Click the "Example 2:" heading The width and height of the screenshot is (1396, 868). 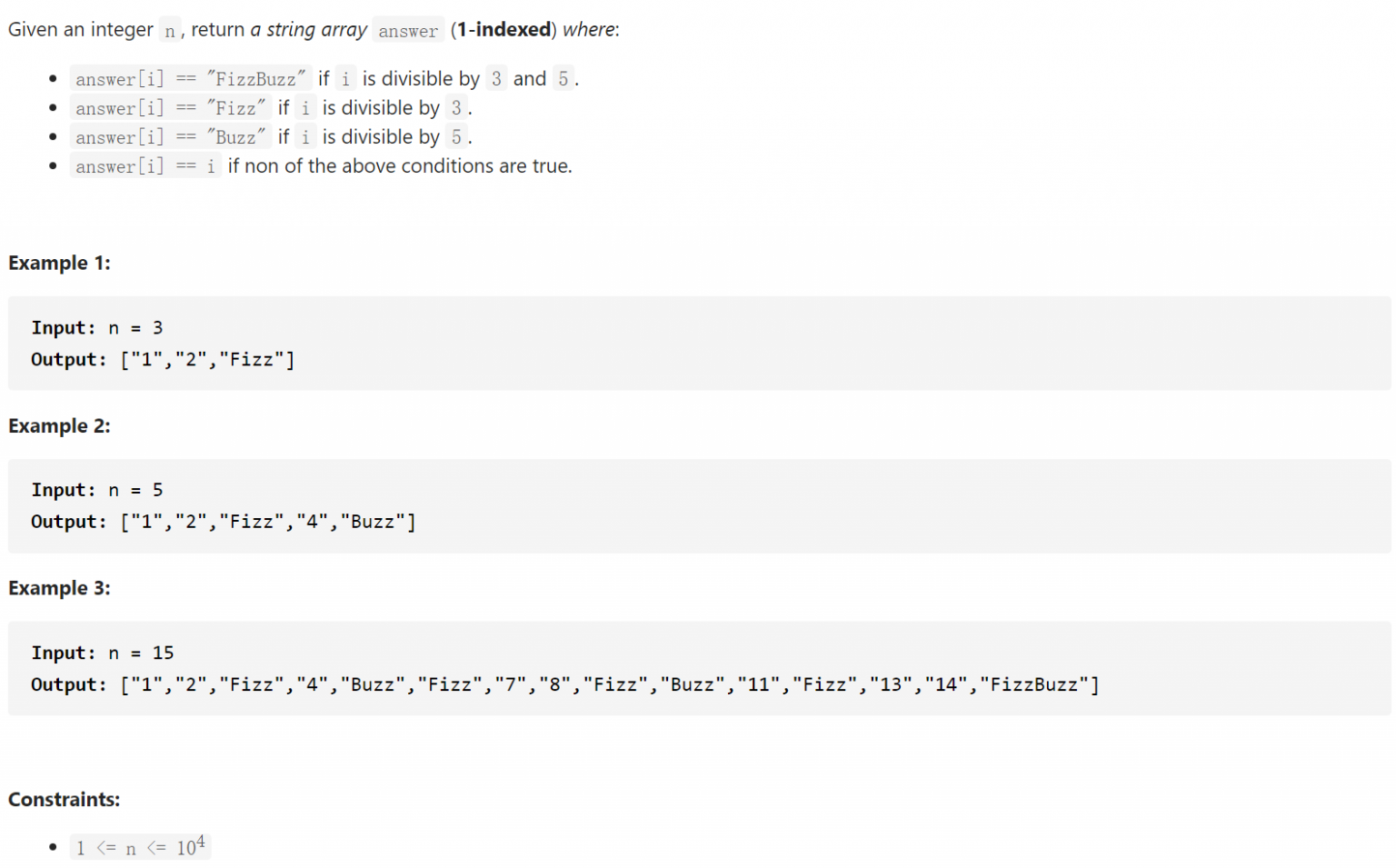(x=59, y=426)
